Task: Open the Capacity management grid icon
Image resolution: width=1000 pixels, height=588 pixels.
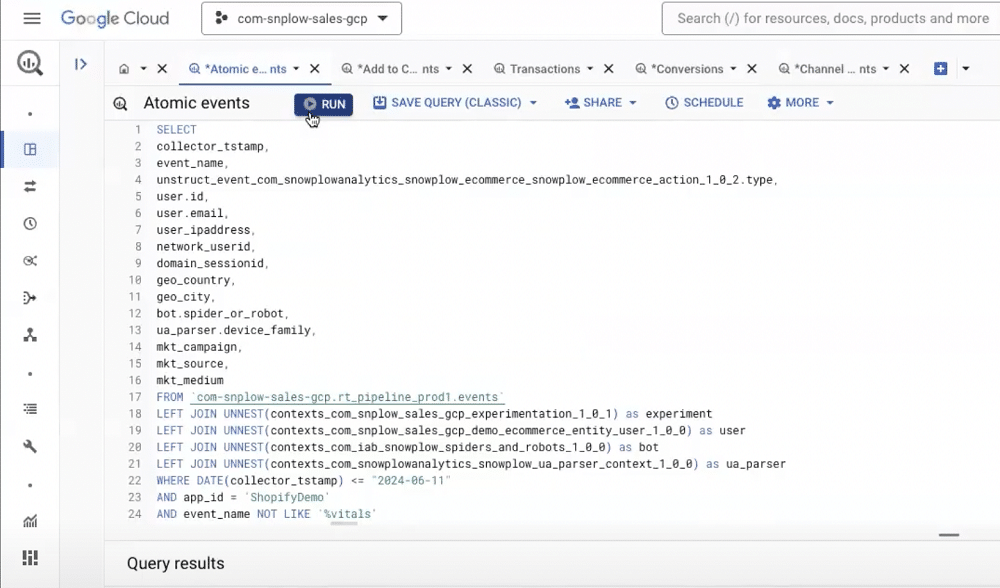Action: 30,558
